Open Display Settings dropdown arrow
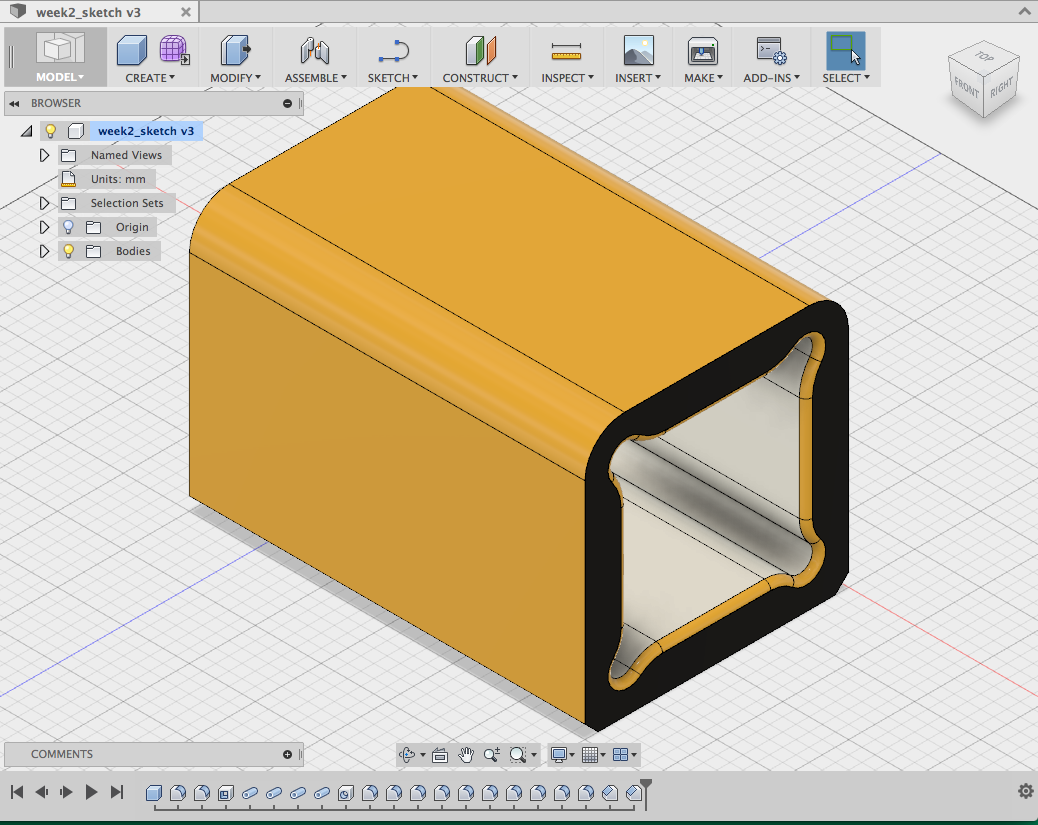Screen dimensions: 1038x825 coord(572,755)
